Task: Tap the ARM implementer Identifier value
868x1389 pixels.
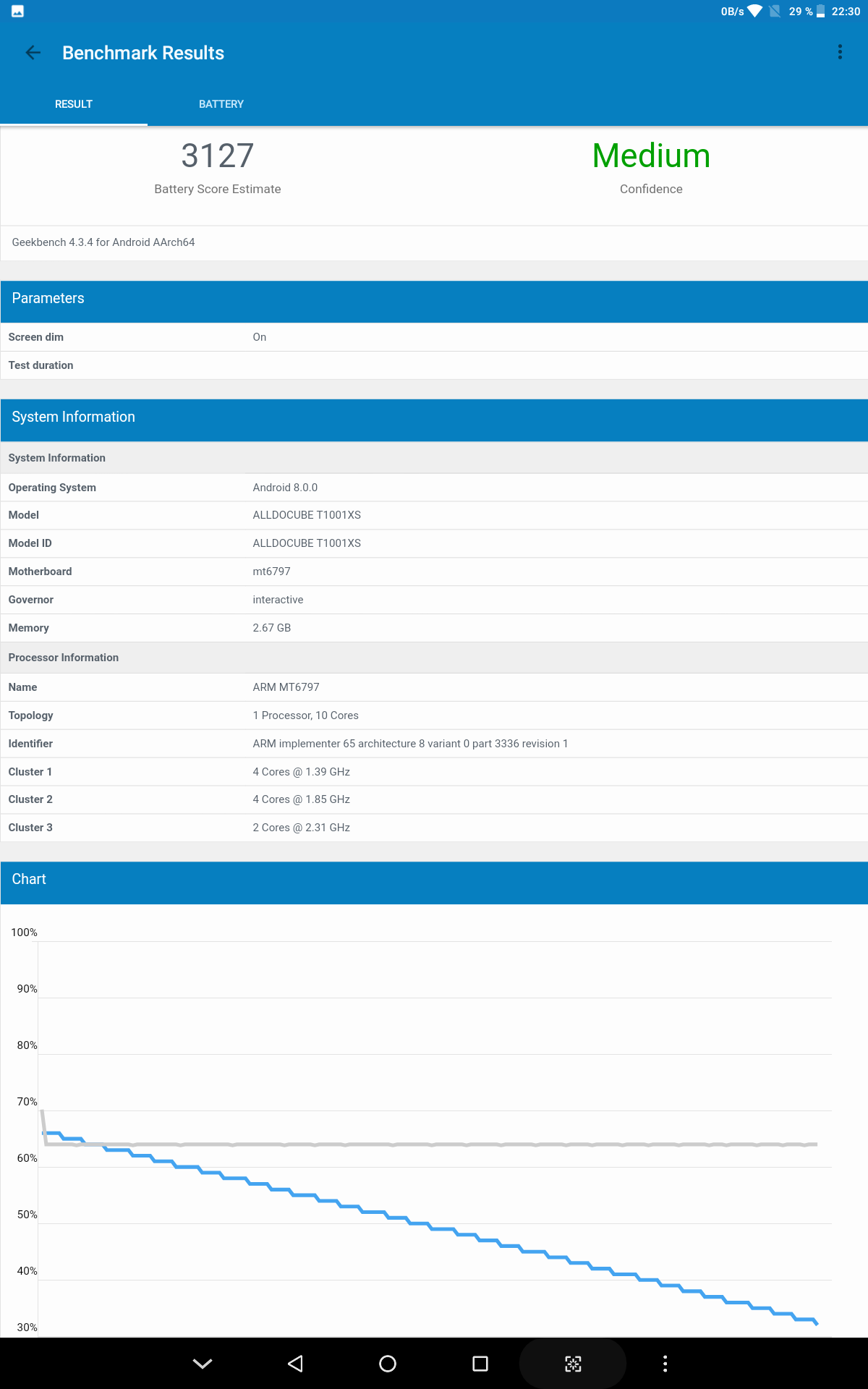Action: [x=410, y=744]
